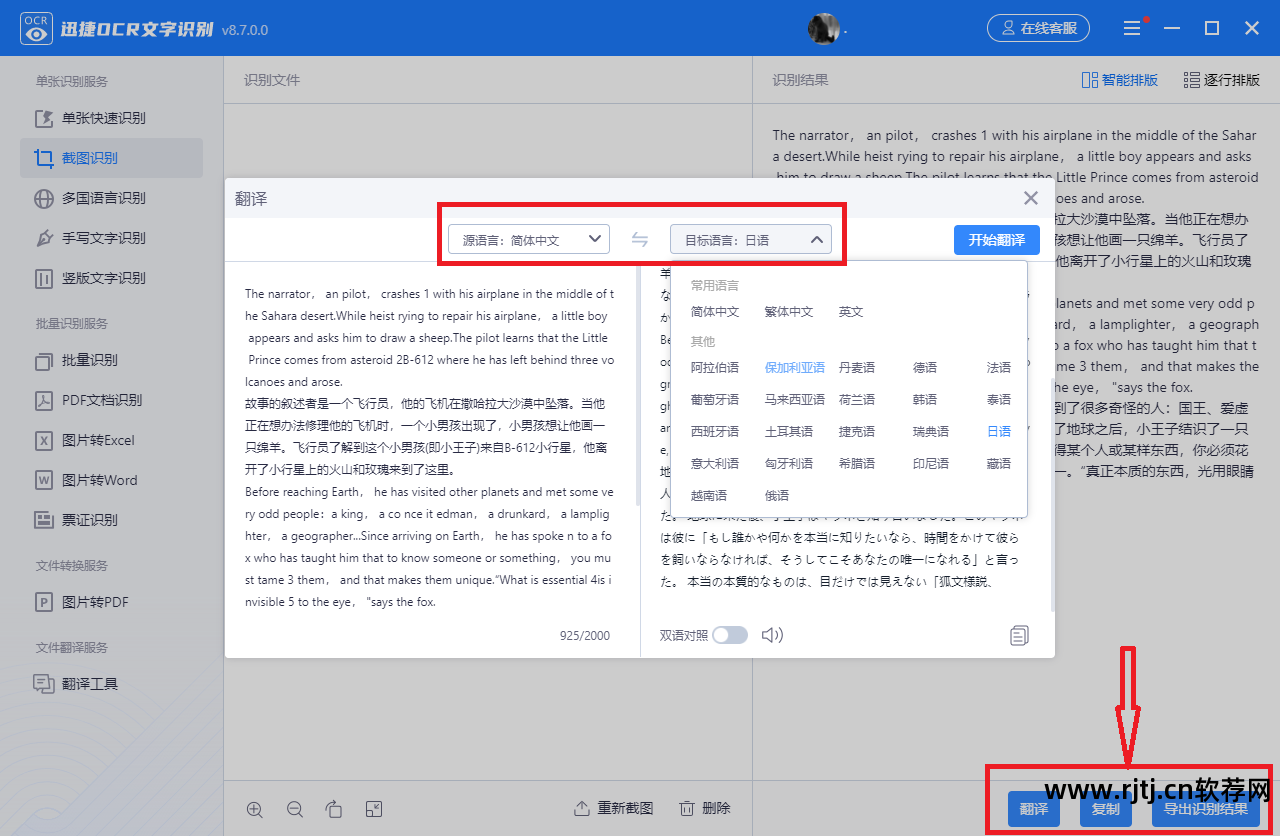Screen dimensions: 1280x836
Task: Copy translated text using copy icon
Action: tap(1019, 635)
